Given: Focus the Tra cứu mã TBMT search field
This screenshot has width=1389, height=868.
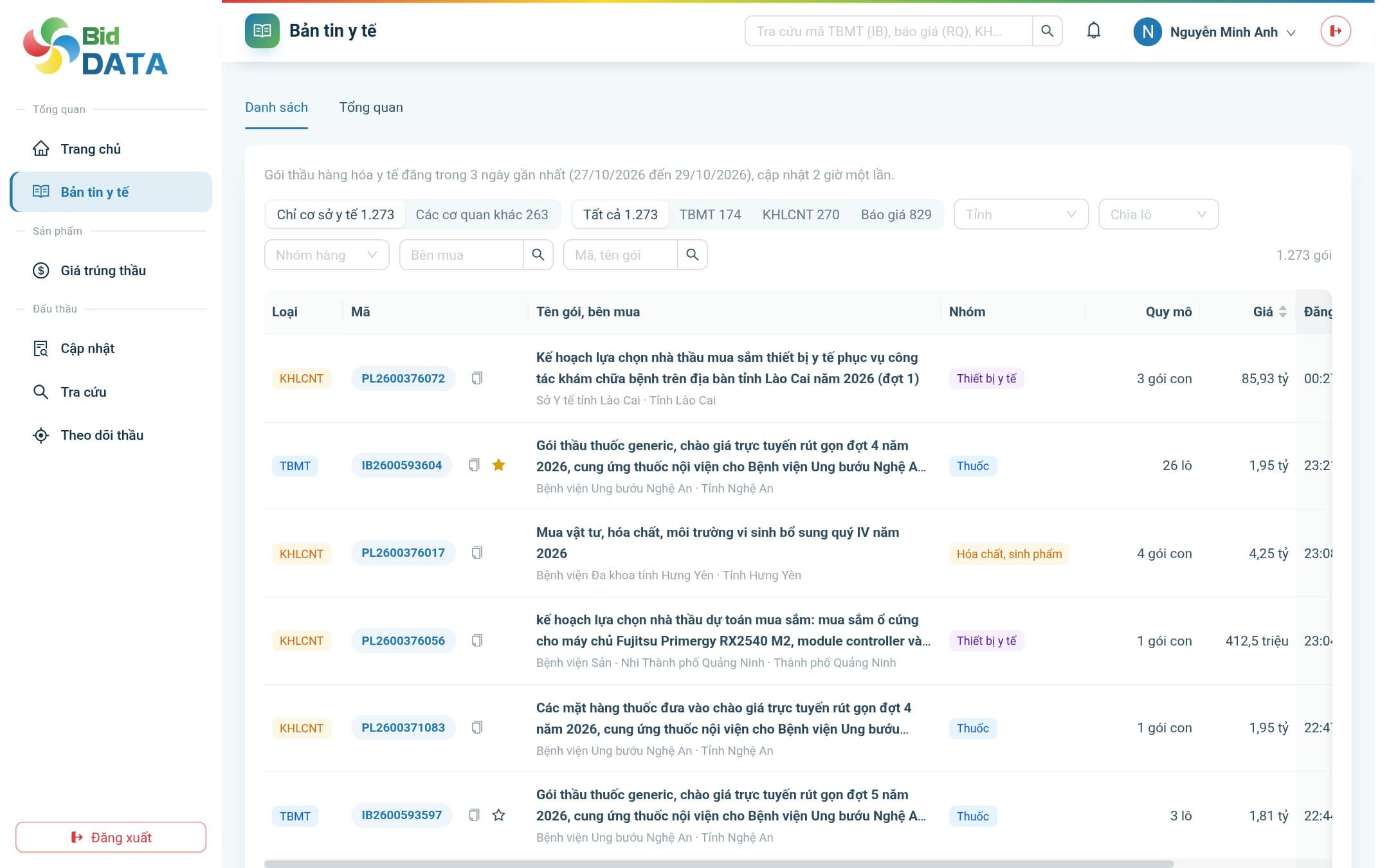Looking at the screenshot, I should click(888, 31).
